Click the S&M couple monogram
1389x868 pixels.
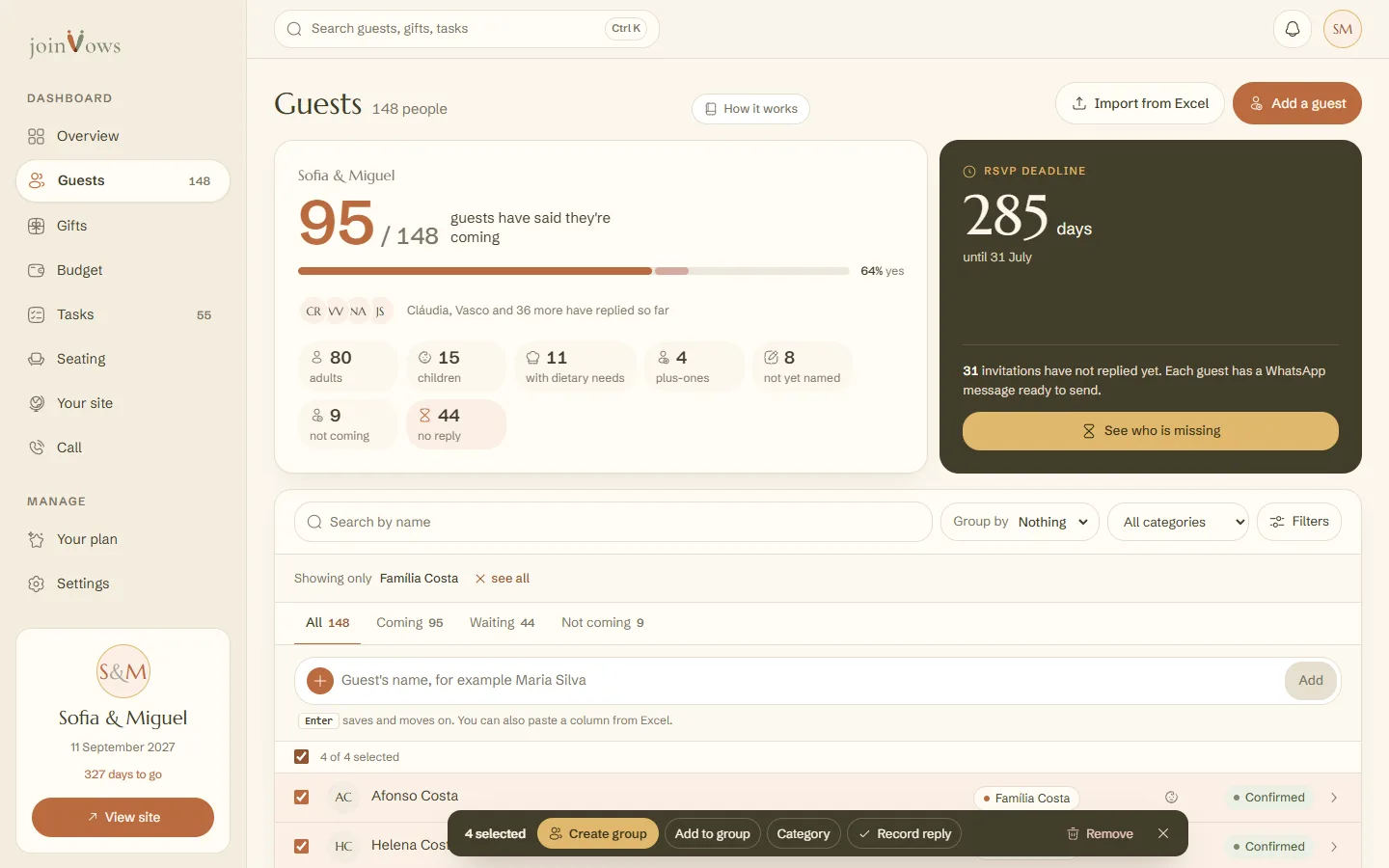123,671
